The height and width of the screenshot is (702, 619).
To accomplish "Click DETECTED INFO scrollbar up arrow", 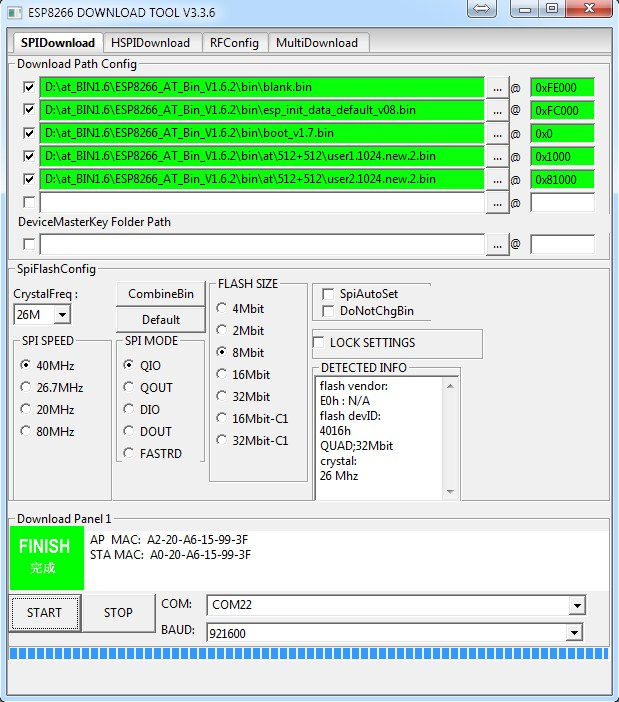I will click(x=450, y=386).
